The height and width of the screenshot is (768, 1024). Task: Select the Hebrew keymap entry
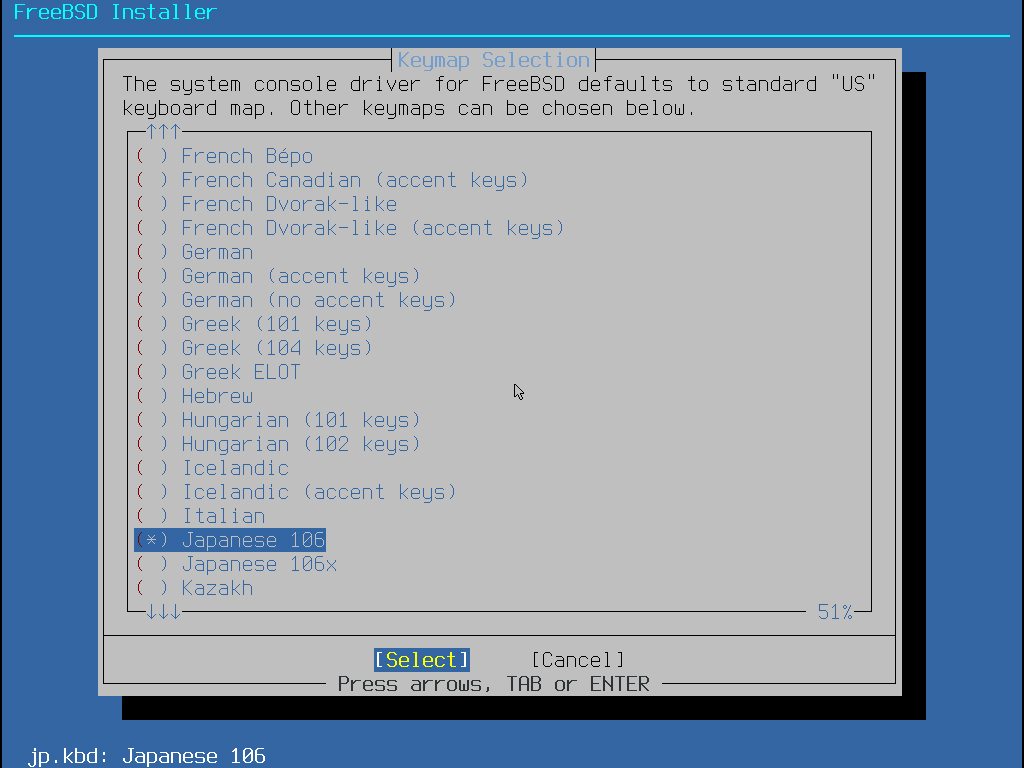(x=195, y=396)
